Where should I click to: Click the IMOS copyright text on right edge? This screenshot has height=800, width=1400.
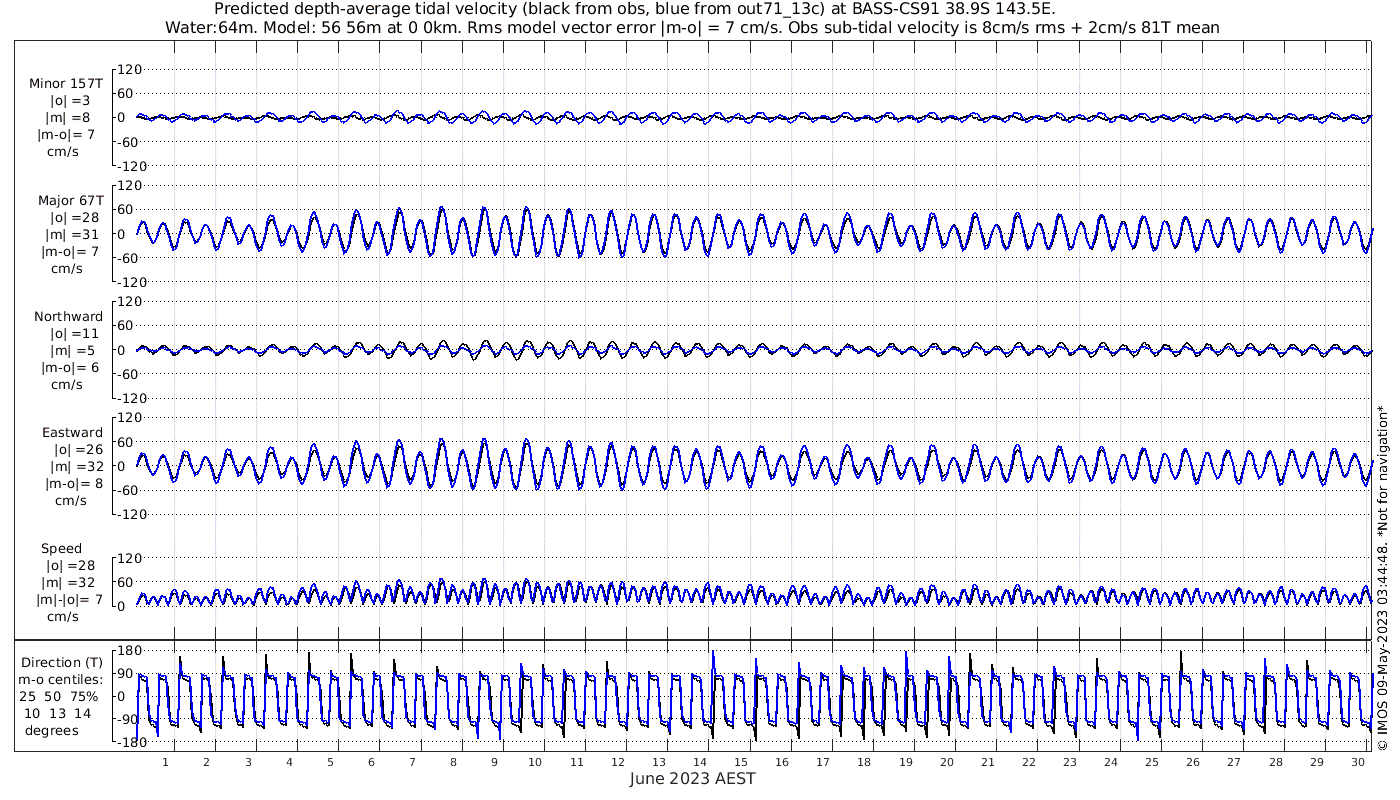click(x=1383, y=578)
